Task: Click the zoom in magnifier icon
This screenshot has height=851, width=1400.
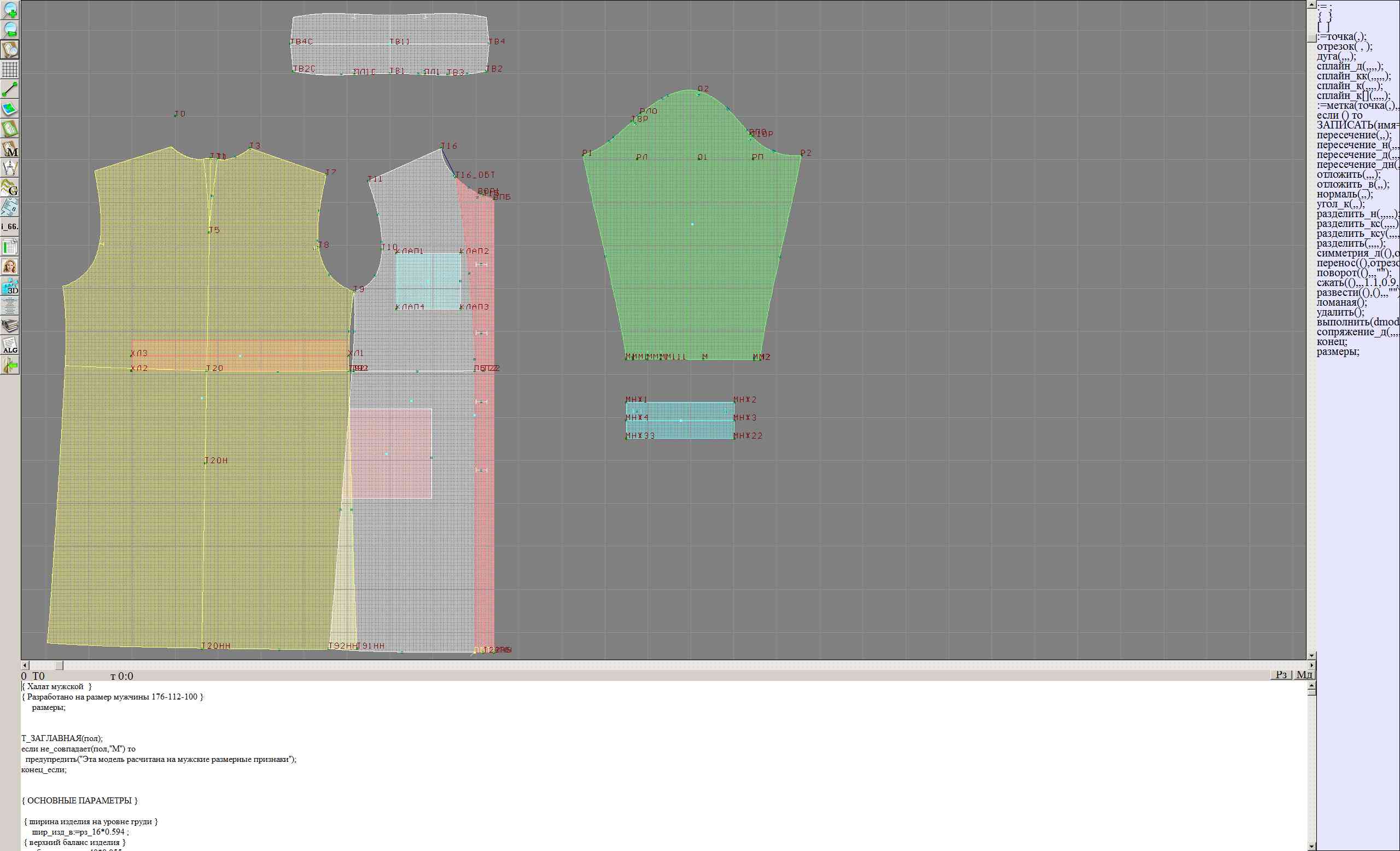Action: [x=10, y=10]
